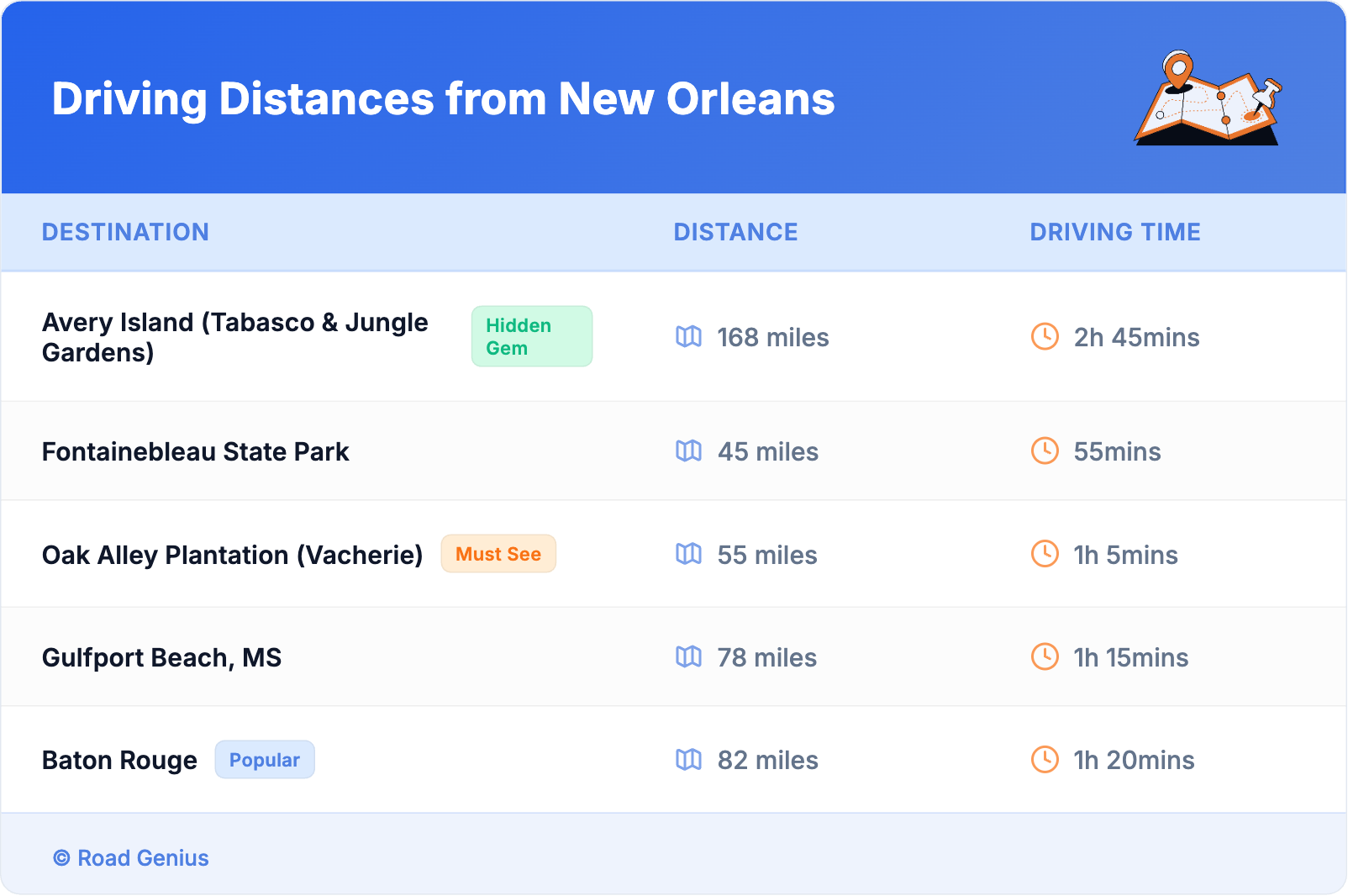Click the map icon beside 78 miles
The height and width of the screenshot is (896, 1348).
click(688, 657)
